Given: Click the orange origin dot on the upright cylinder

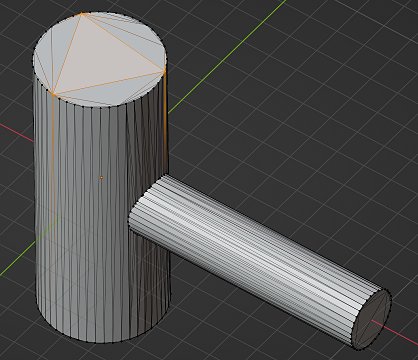Looking at the screenshot, I should coord(102,179).
